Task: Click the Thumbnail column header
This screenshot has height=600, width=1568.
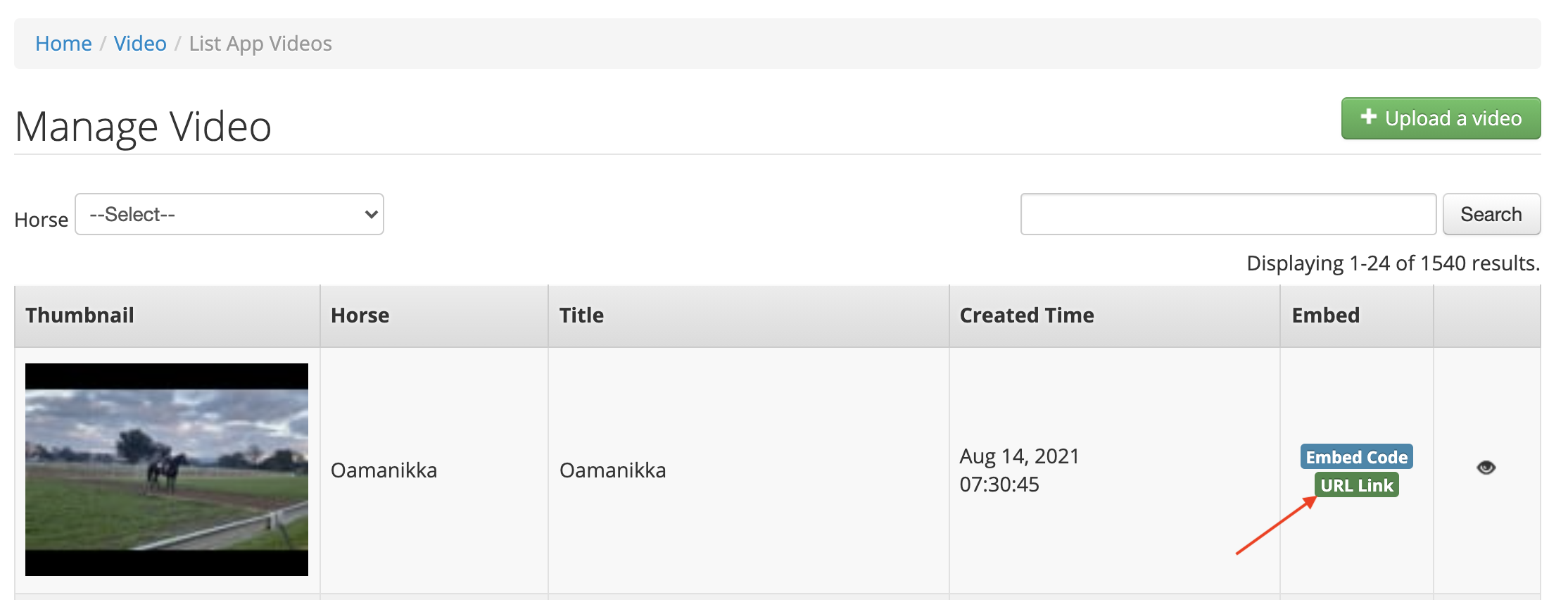Action: [80, 315]
